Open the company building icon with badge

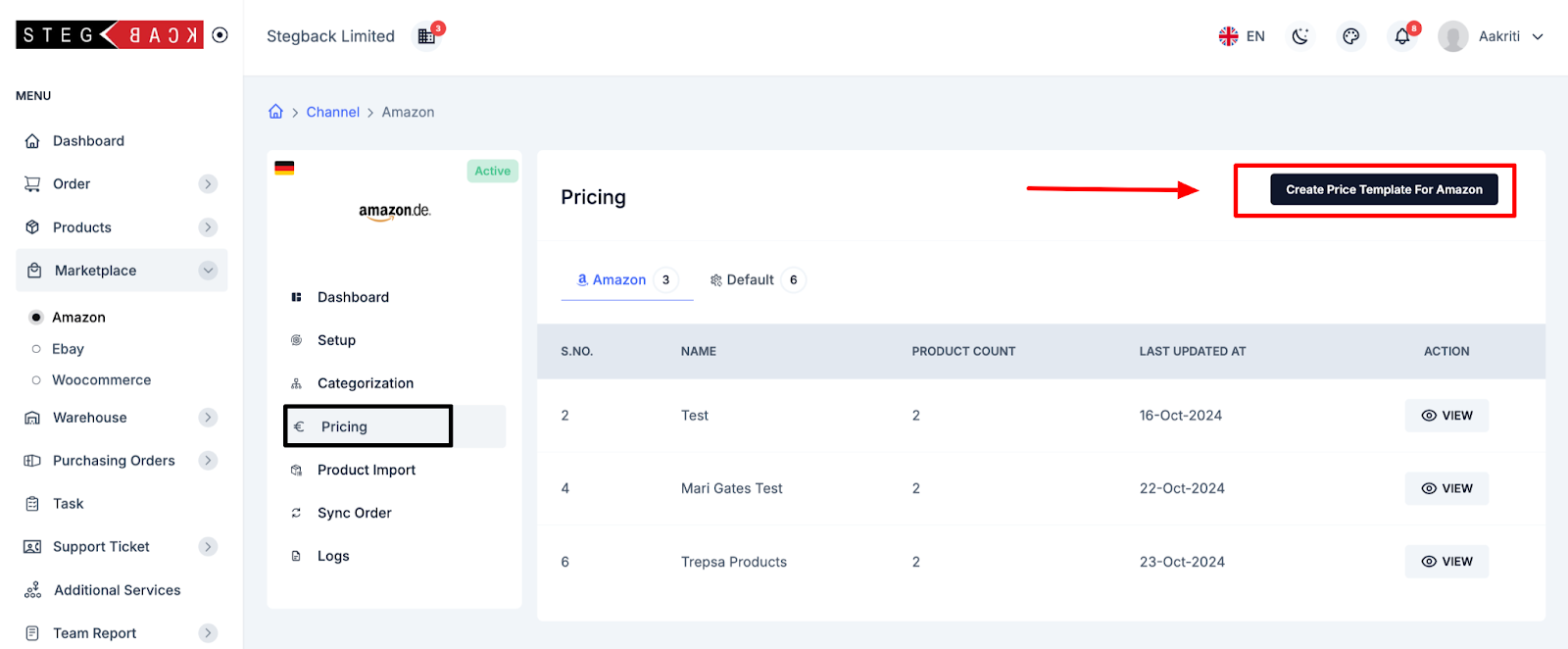click(427, 35)
